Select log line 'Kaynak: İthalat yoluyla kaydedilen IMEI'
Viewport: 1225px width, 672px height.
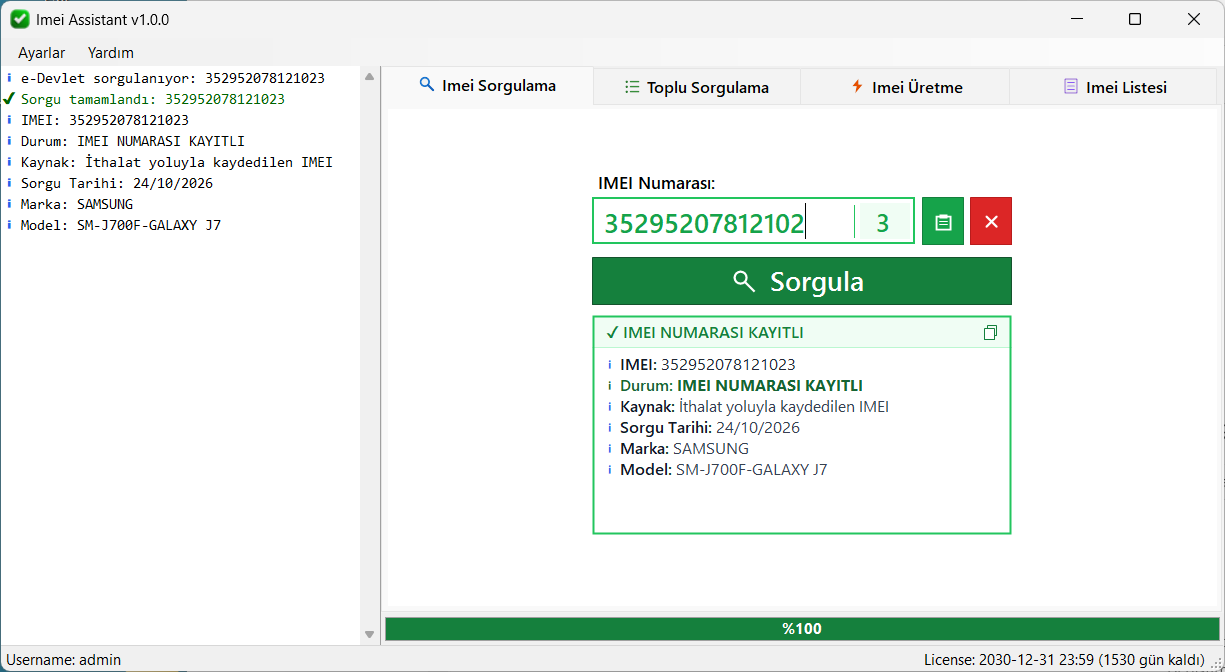(177, 162)
